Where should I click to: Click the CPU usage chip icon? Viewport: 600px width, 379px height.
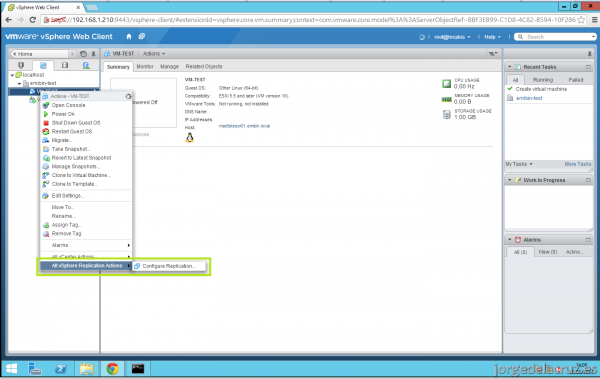[x=447, y=83]
